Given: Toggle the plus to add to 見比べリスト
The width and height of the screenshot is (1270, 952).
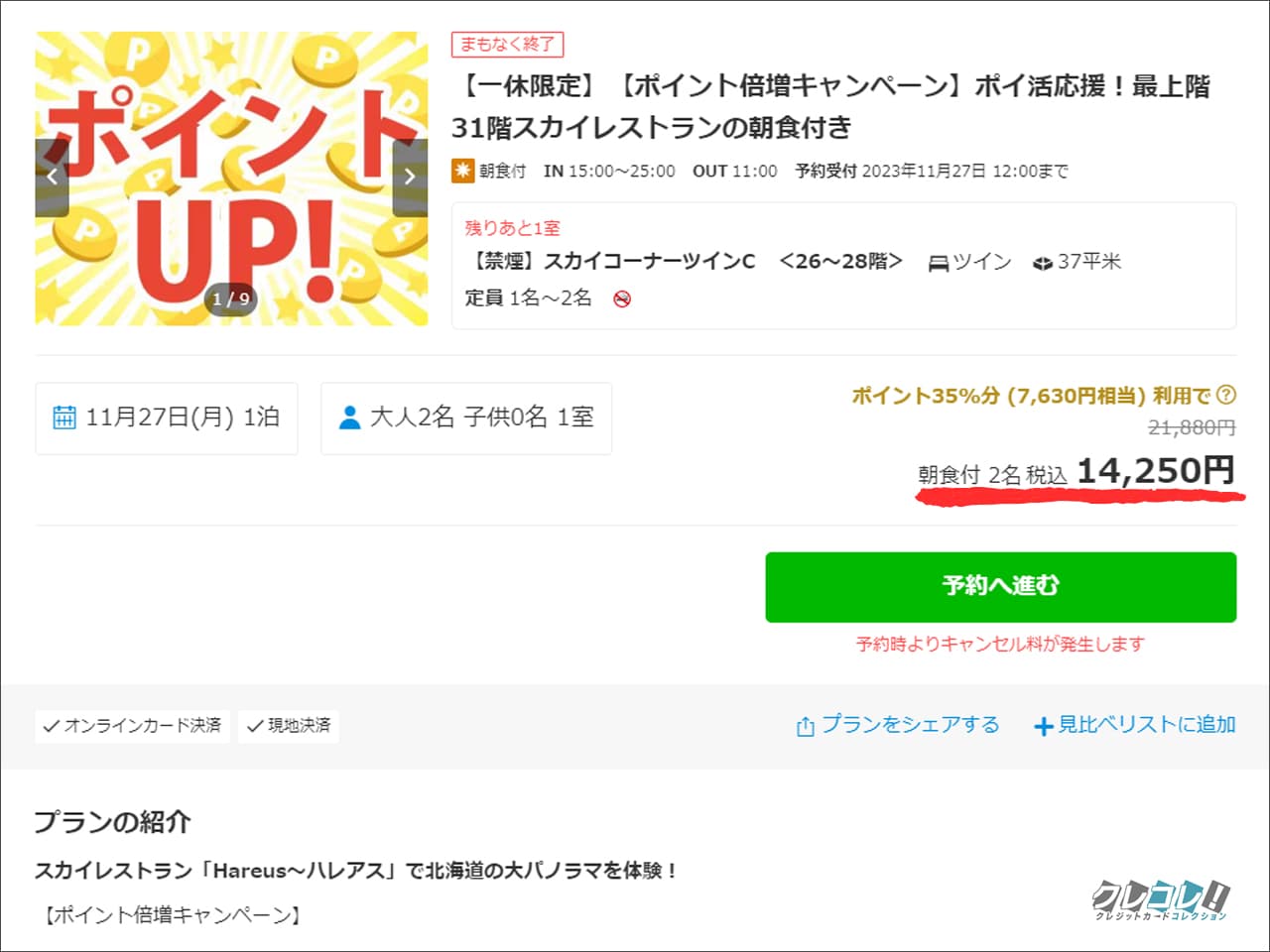Looking at the screenshot, I should [x=1044, y=726].
